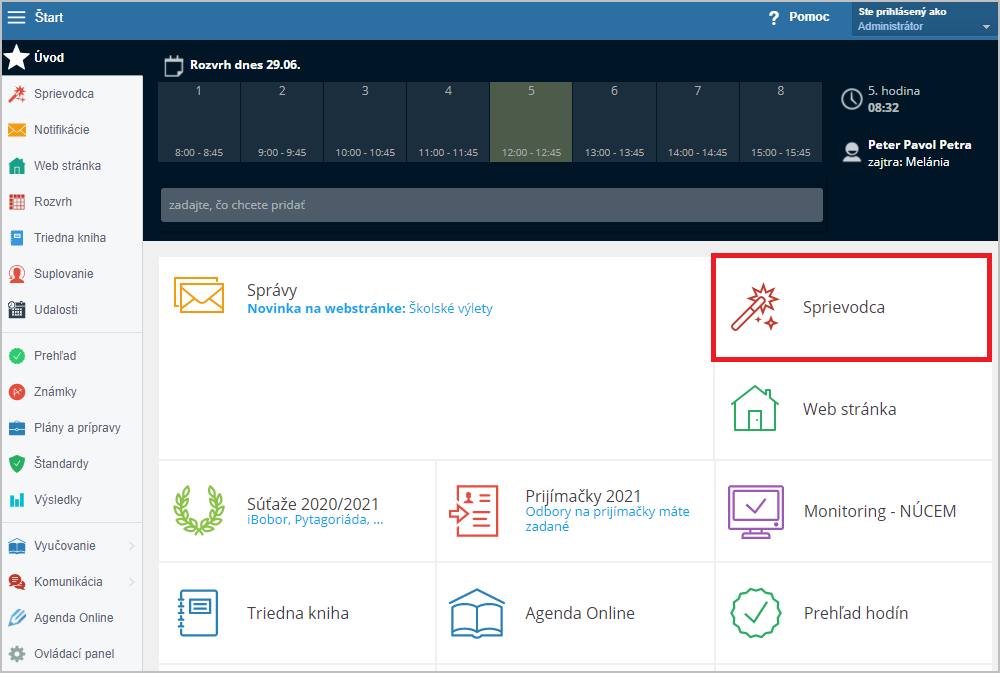Open Ovládací panel in the sidebar
The width and height of the screenshot is (1000, 673).
(x=73, y=654)
